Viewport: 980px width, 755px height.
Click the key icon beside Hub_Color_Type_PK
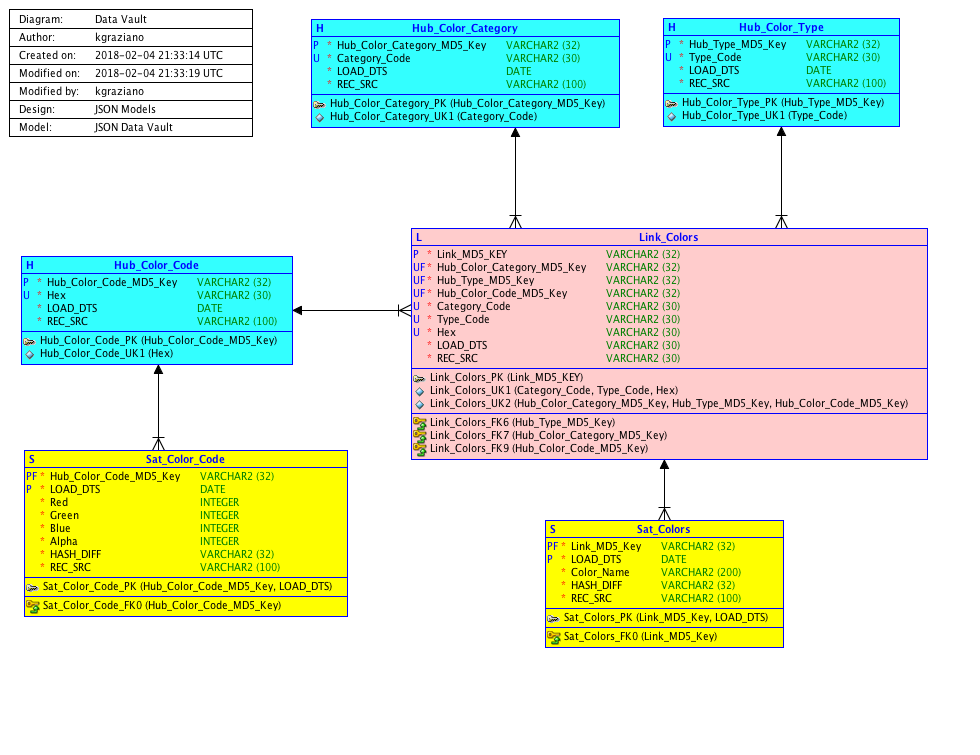(671, 103)
